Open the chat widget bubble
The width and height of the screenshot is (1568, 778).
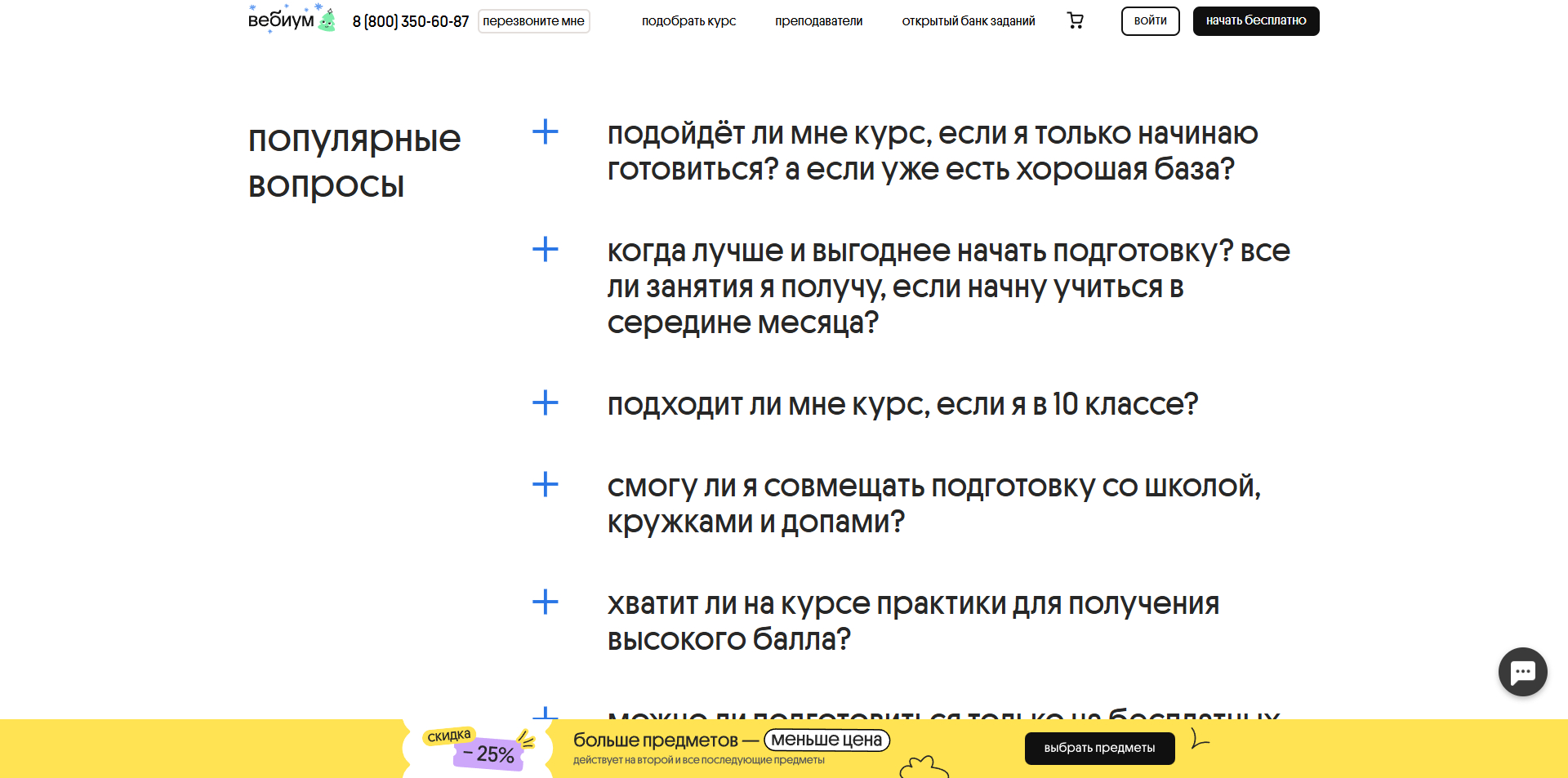coord(1521,671)
